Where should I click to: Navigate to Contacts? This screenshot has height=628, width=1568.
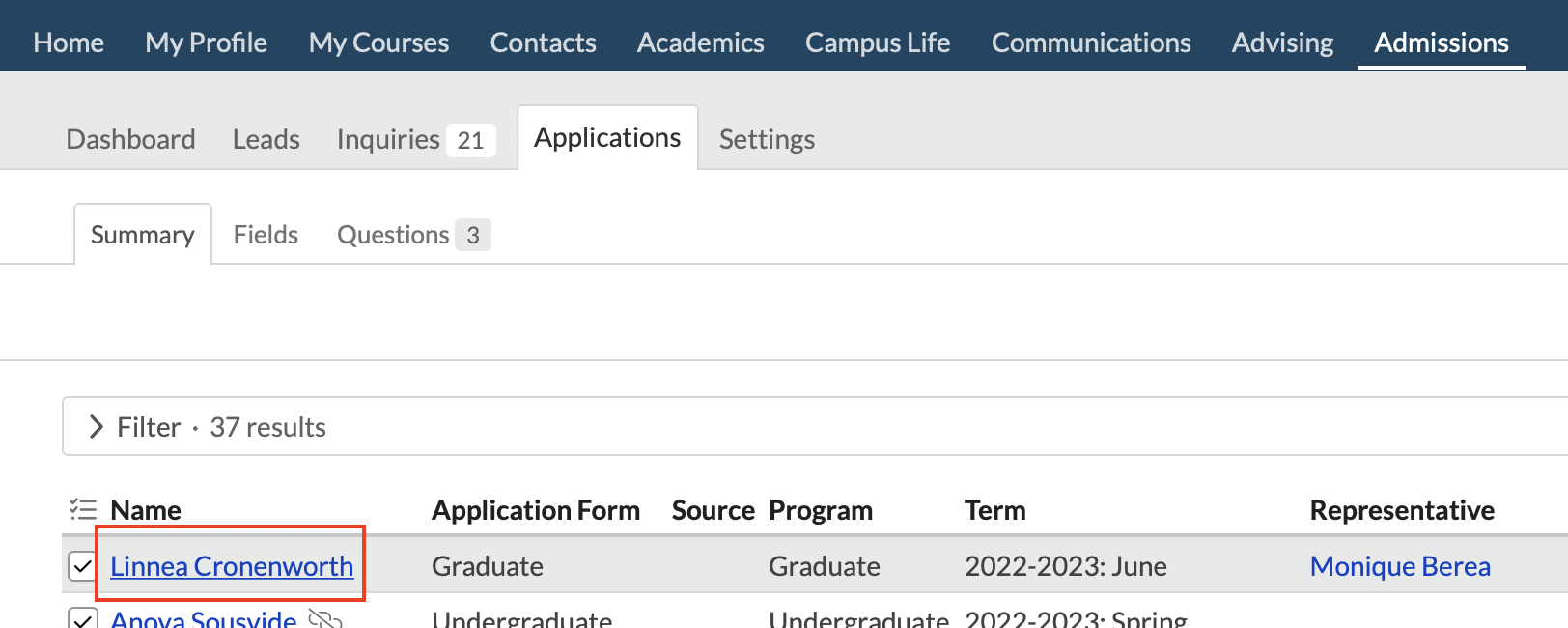543,43
